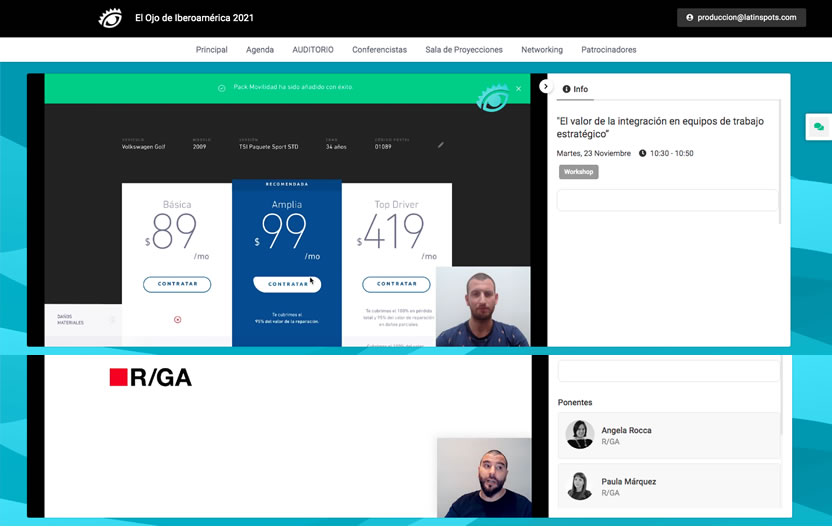Collapse side panel with the chevron arrow
832x527 pixels.
click(x=546, y=87)
